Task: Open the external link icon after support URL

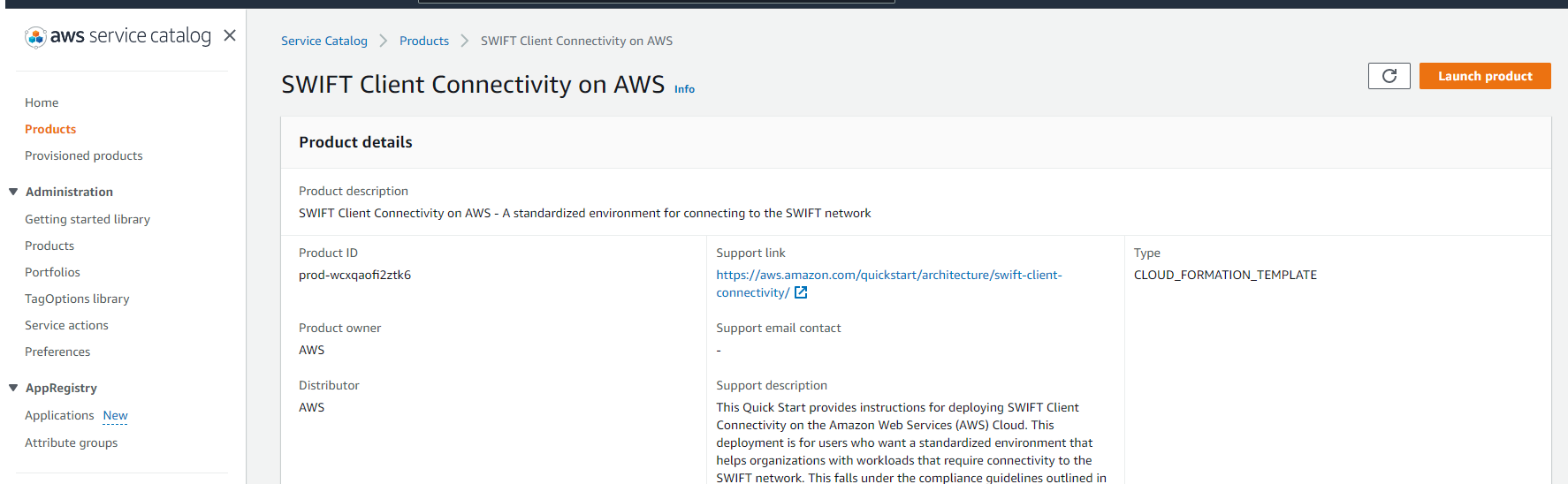Action: tap(801, 292)
